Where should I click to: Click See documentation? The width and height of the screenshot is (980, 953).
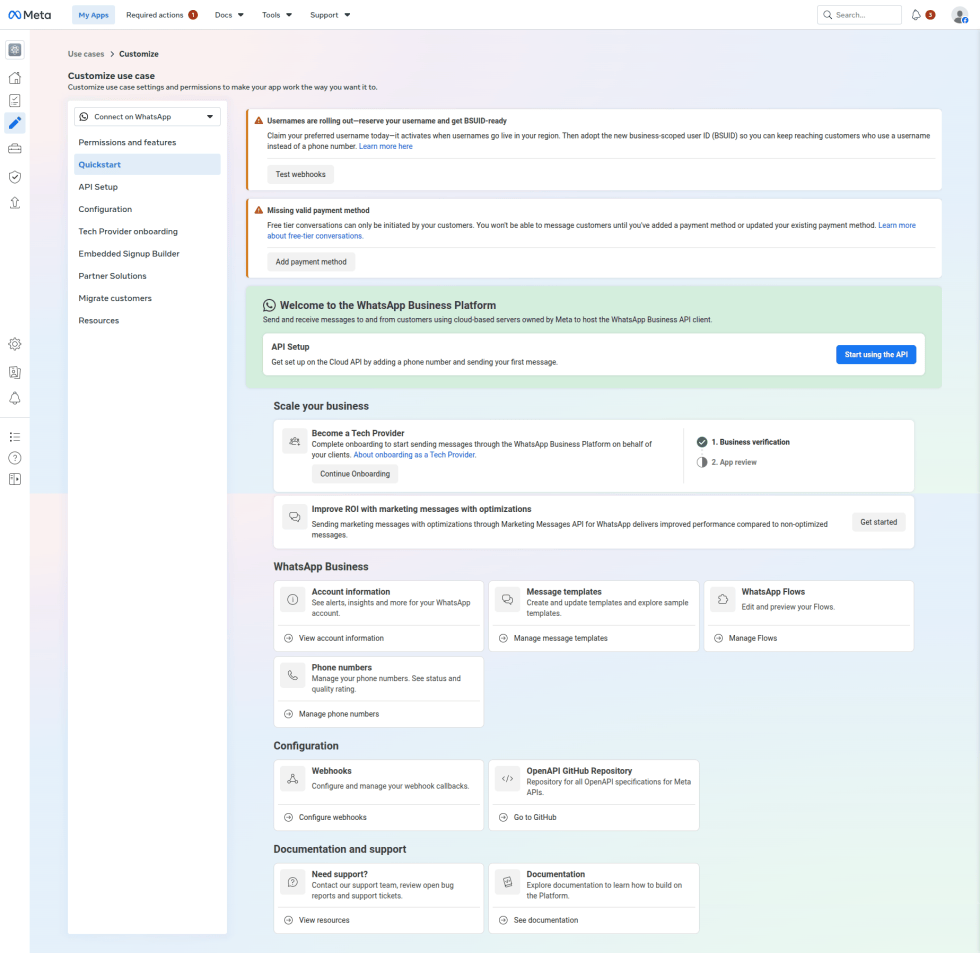point(546,920)
